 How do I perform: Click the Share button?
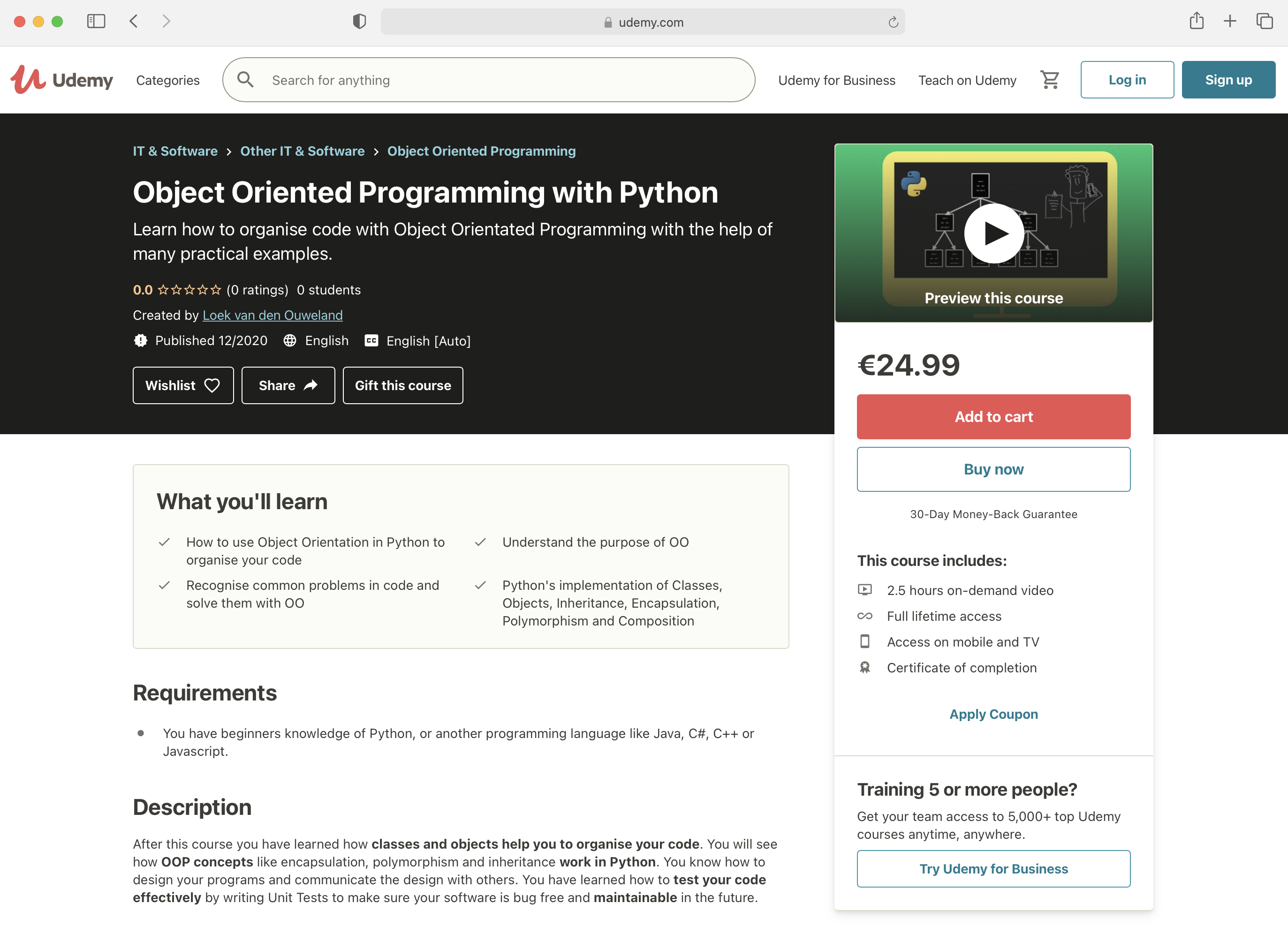pyautogui.click(x=288, y=385)
